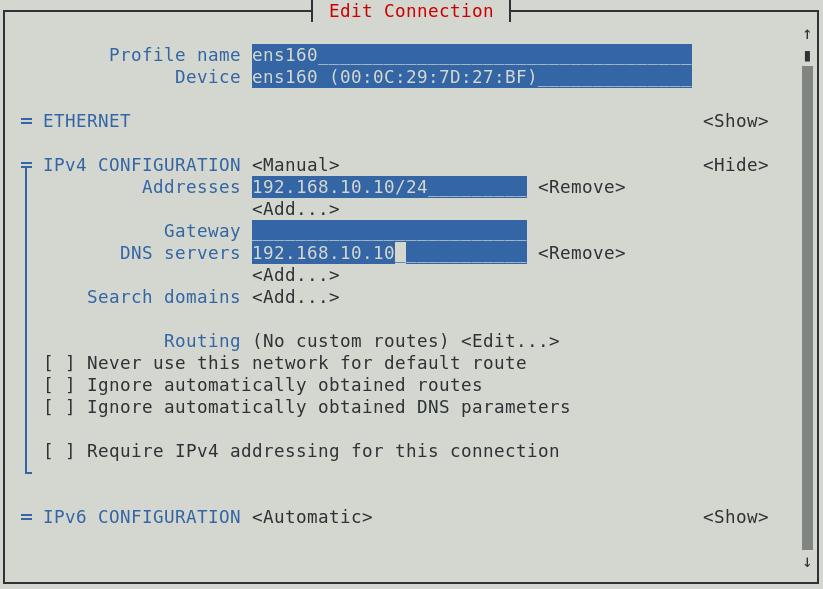Add another DNS server

[x=295, y=275]
